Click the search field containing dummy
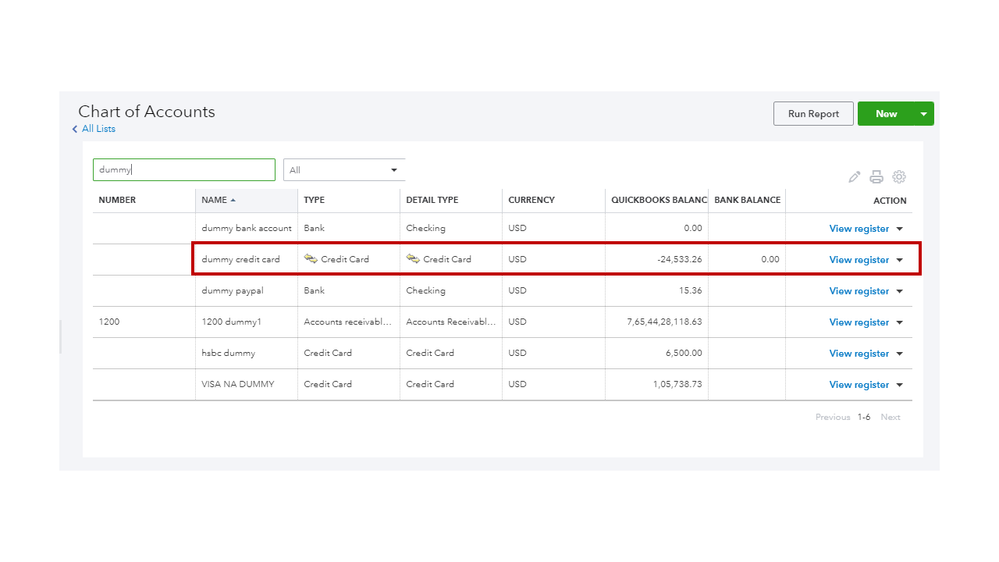This screenshot has height=562, width=999. tap(184, 170)
